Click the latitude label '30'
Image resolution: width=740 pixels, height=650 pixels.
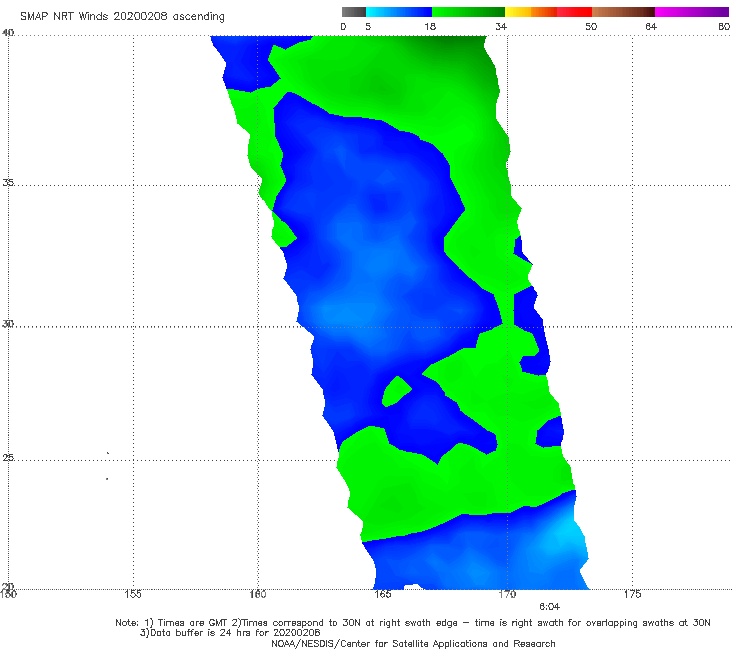[8, 324]
